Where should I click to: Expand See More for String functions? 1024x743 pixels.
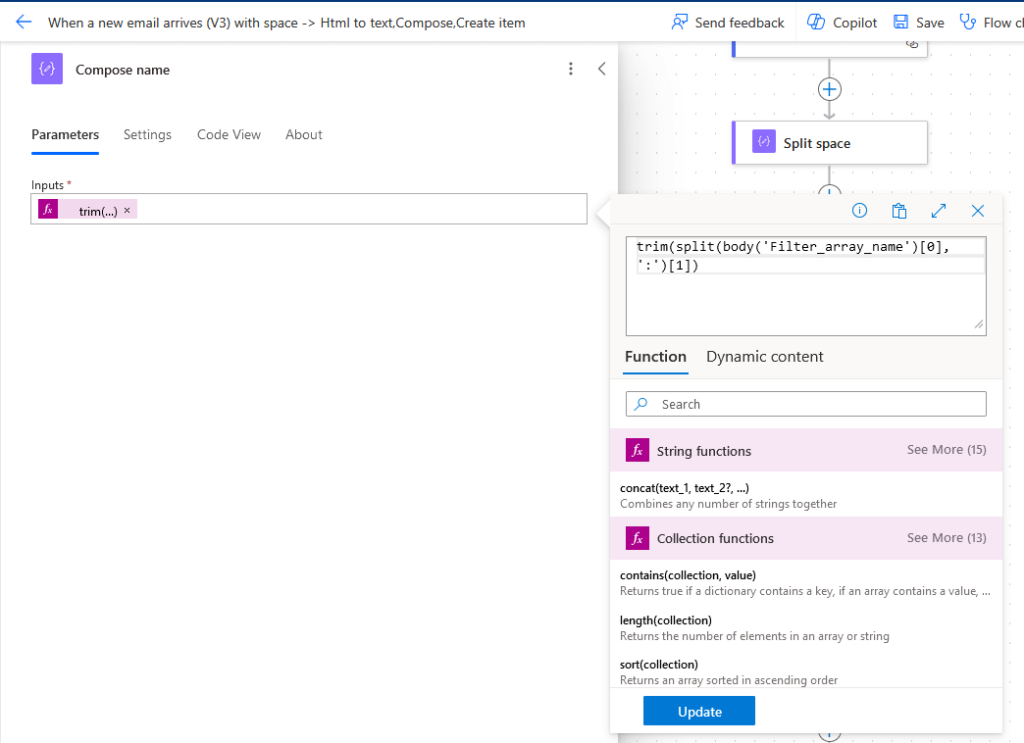(946, 450)
